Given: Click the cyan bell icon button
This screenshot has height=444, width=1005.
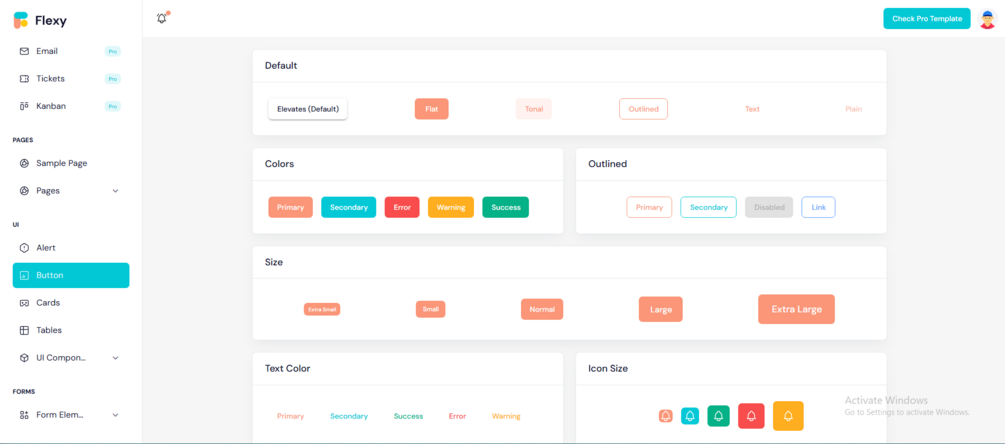Looking at the screenshot, I should (690, 416).
